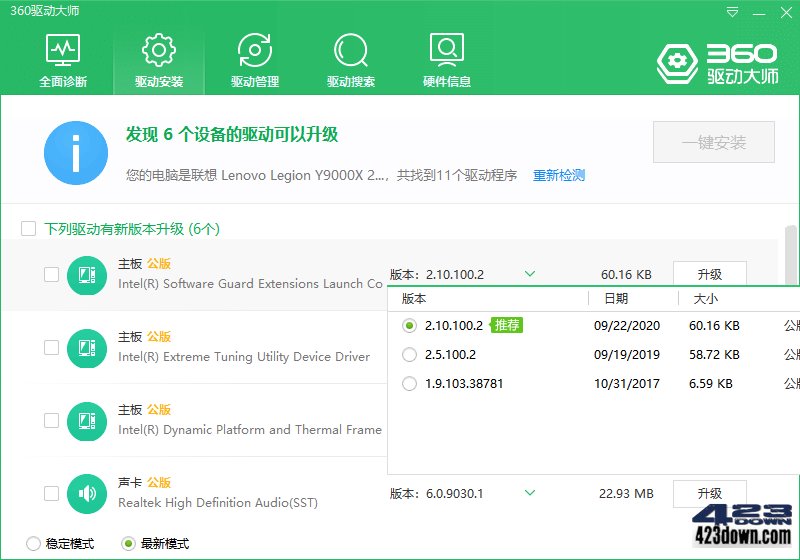Click size 6.59 KB in version list

click(x=710, y=384)
